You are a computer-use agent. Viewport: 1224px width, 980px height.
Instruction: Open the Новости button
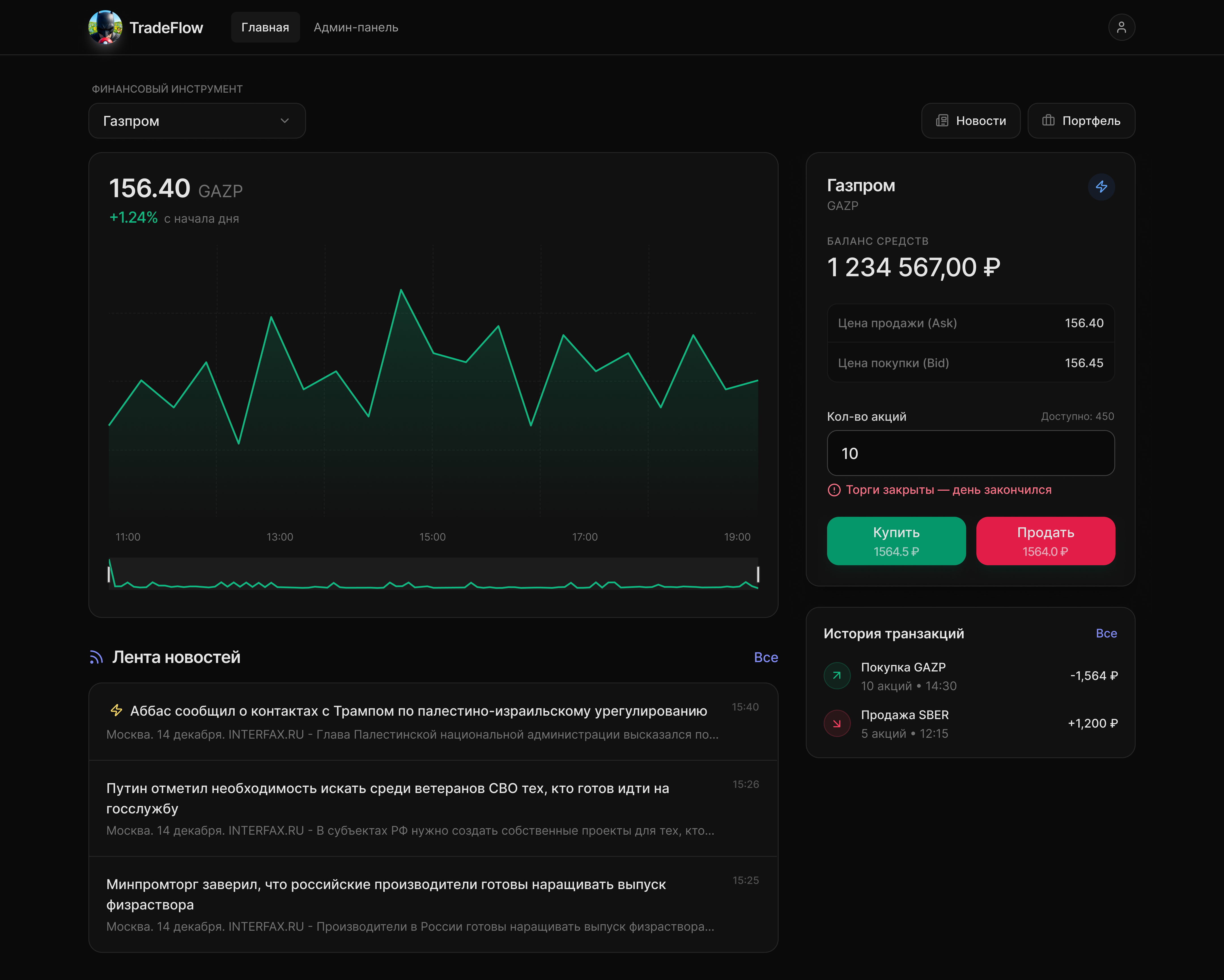971,120
